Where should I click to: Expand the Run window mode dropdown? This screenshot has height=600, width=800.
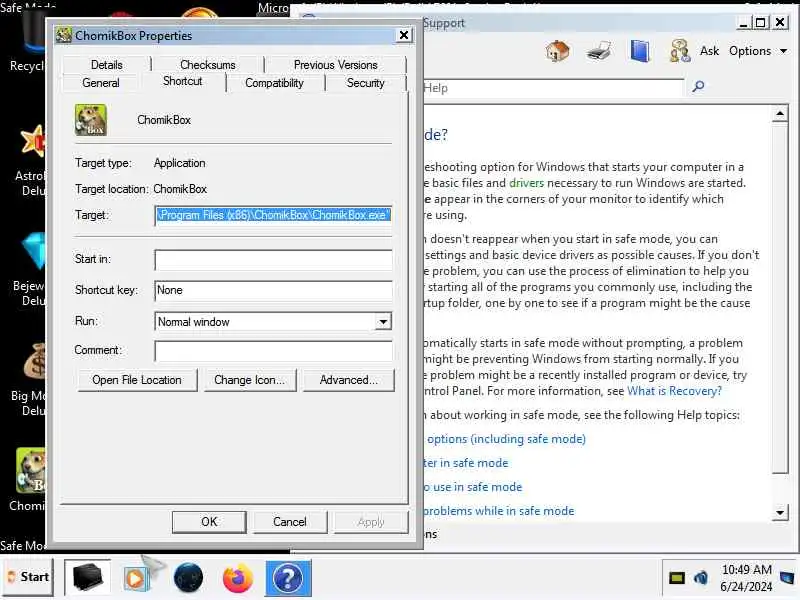(x=383, y=321)
